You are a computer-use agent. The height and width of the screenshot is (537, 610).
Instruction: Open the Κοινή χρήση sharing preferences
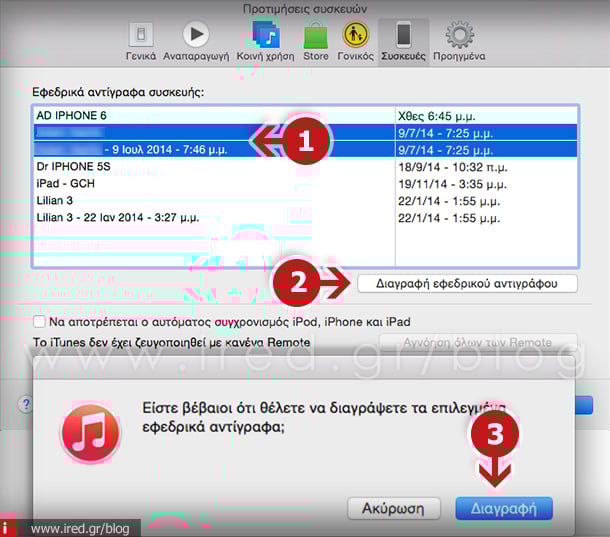pos(265,42)
